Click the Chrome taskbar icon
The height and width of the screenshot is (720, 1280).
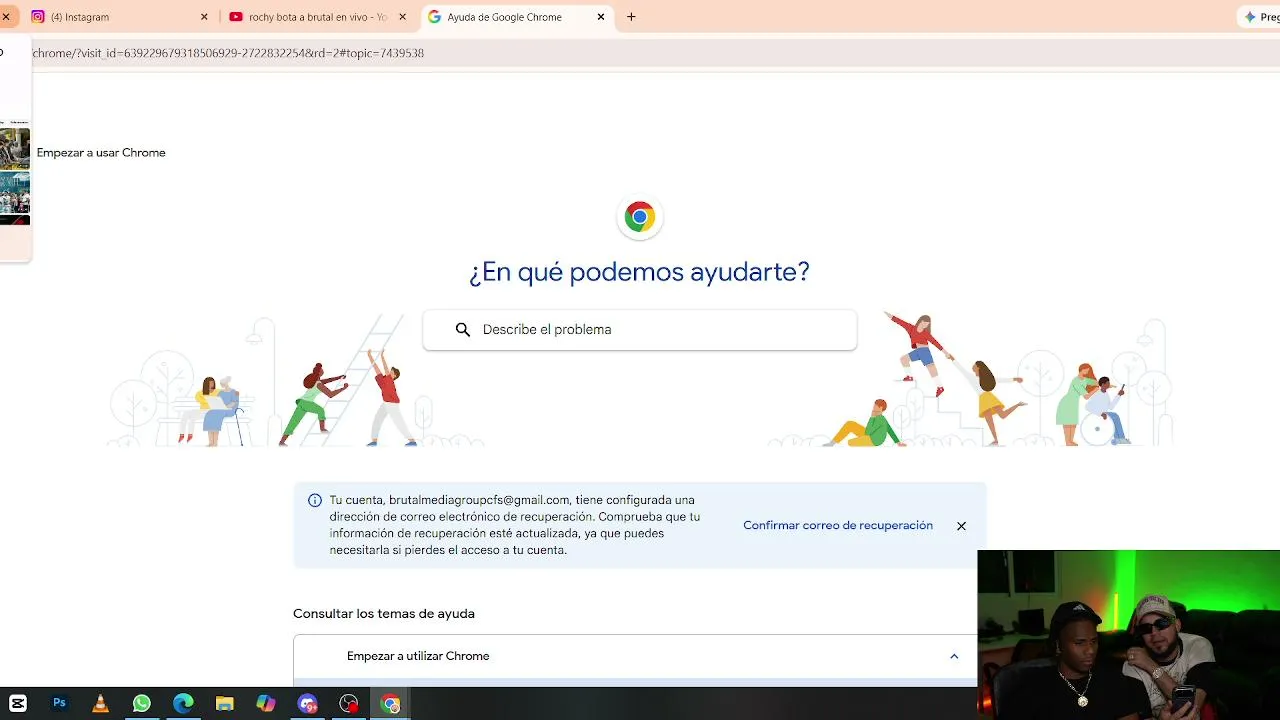(x=390, y=704)
